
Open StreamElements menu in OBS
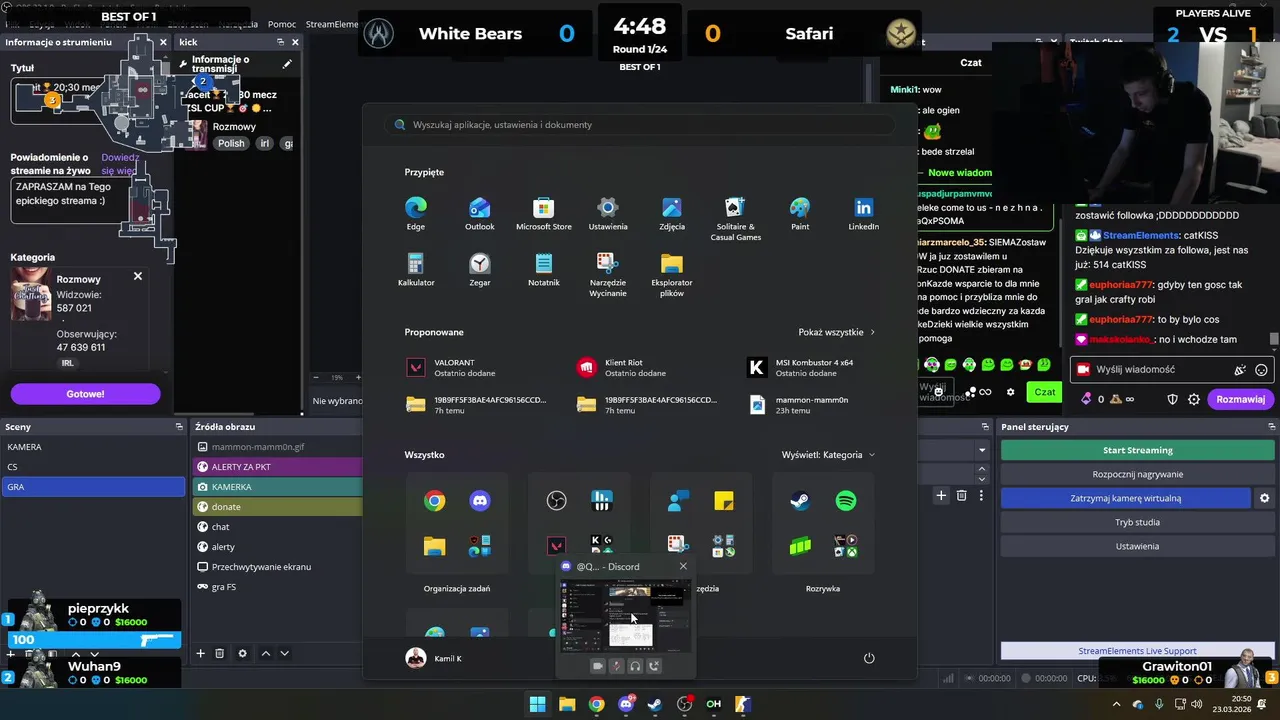[x=331, y=24]
